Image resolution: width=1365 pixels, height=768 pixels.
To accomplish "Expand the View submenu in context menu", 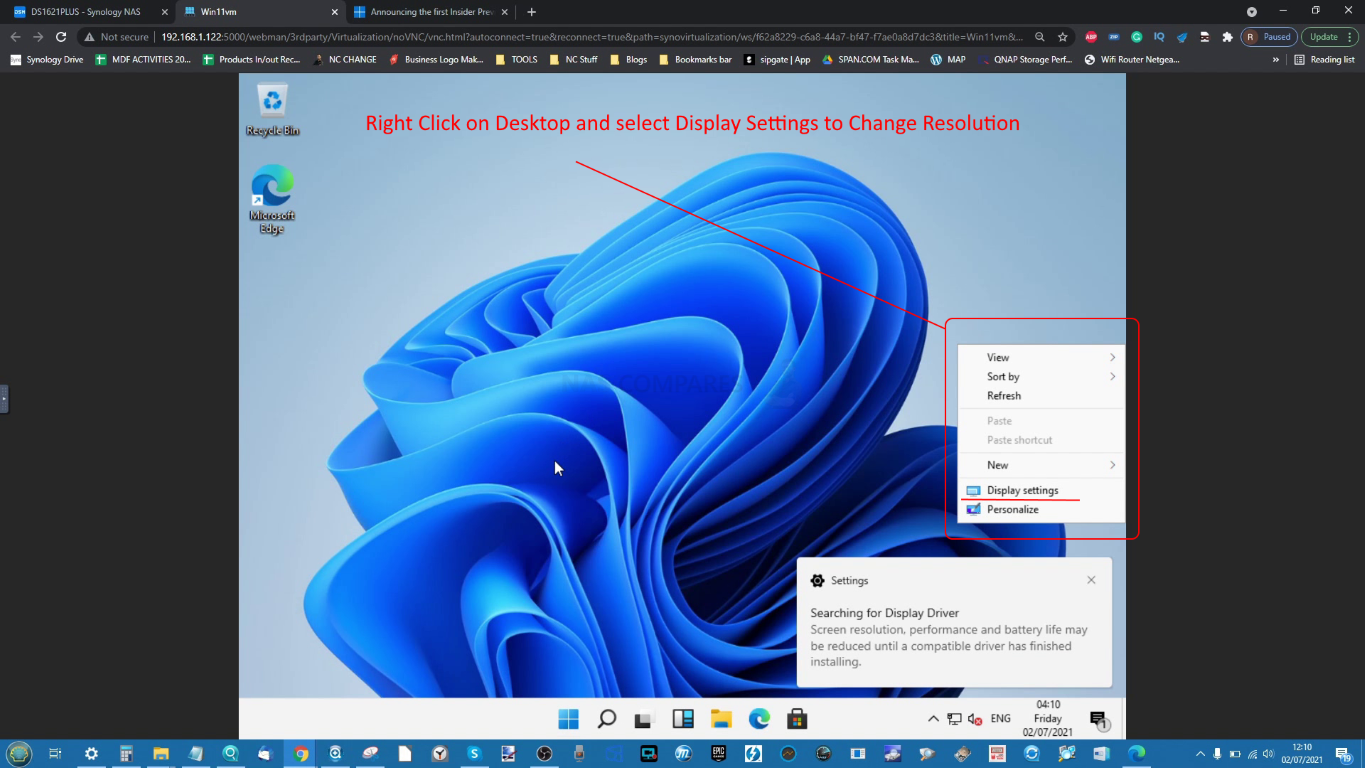I will (1041, 357).
